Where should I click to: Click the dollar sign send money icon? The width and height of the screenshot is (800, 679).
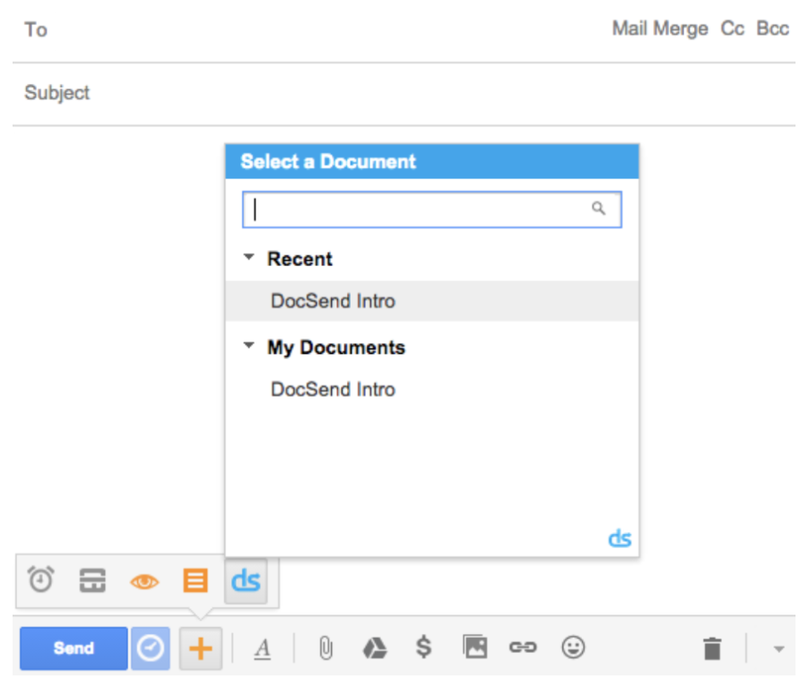coord(423,647)
